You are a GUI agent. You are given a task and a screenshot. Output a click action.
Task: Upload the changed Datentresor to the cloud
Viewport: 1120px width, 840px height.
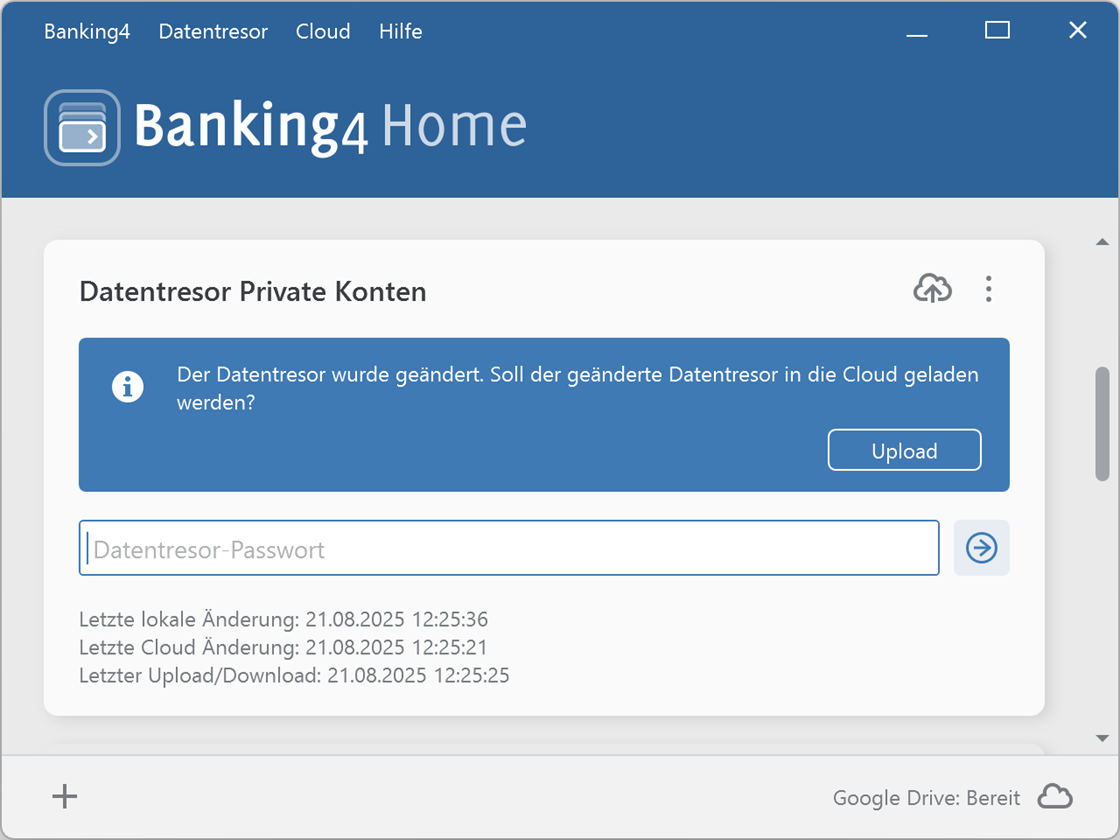click(903, 450)
